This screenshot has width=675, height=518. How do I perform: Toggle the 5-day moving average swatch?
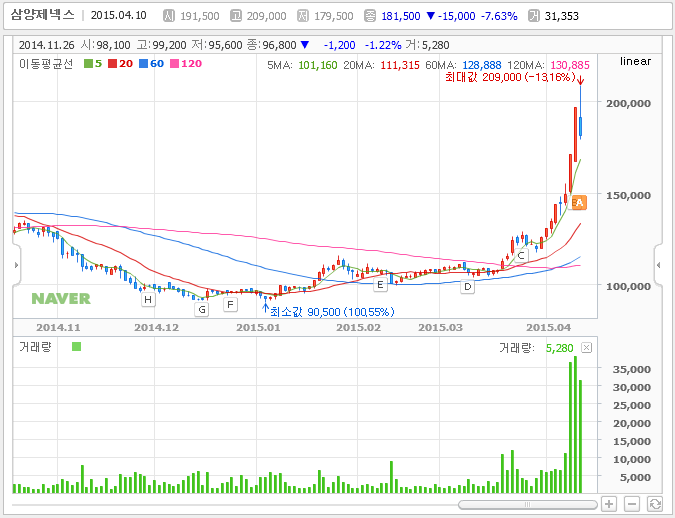pos(88,64)
